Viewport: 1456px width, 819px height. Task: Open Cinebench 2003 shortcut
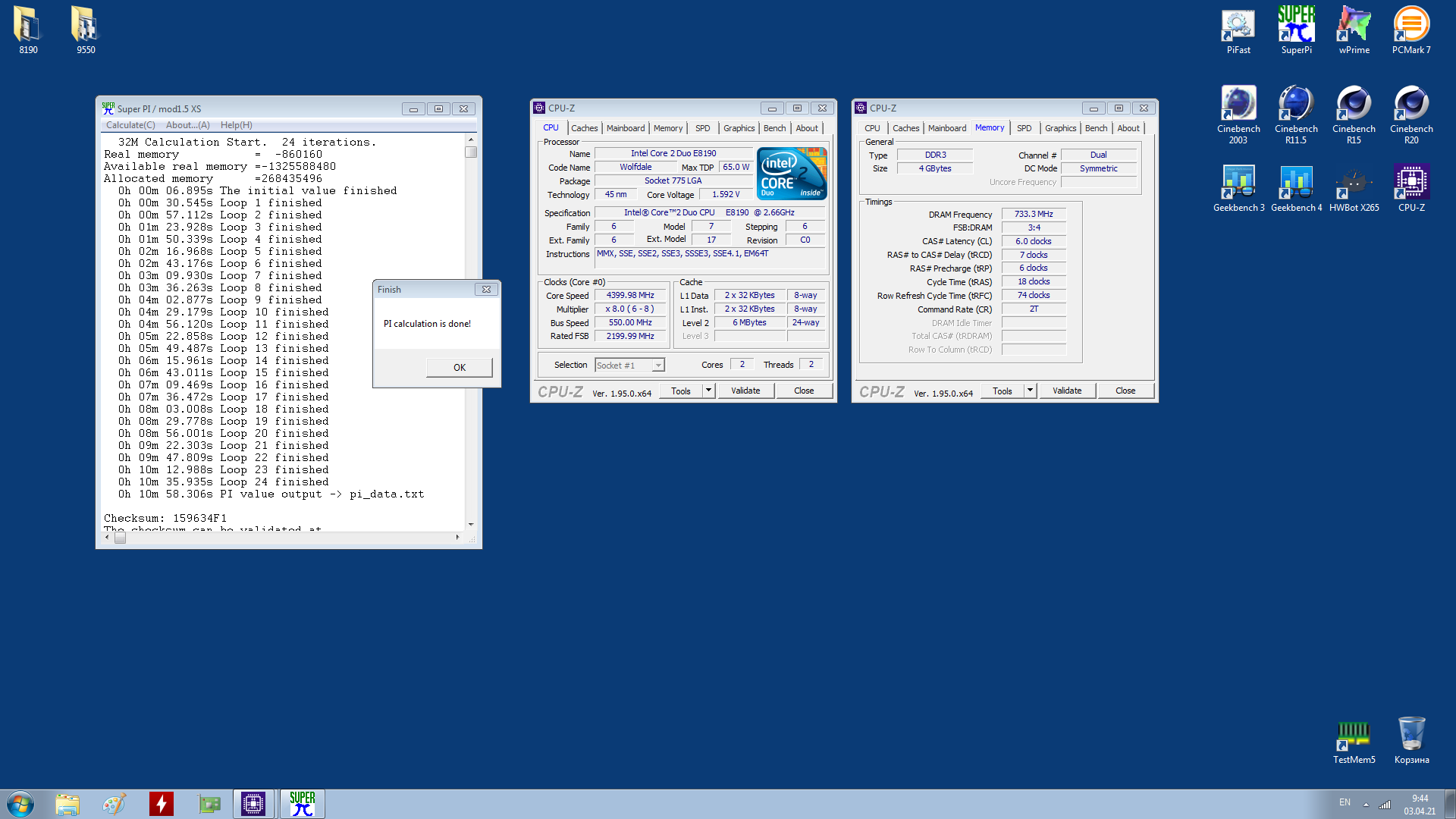[x=1238, y=115]
